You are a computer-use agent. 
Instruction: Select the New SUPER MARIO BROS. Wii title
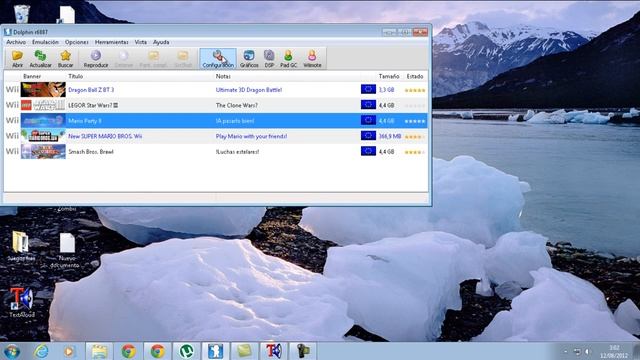pos(105,136)
